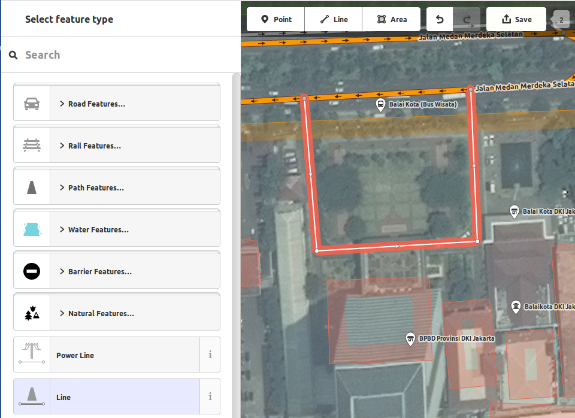
Task: Expand the Barrier Features category
Action: tap(117, 271)
